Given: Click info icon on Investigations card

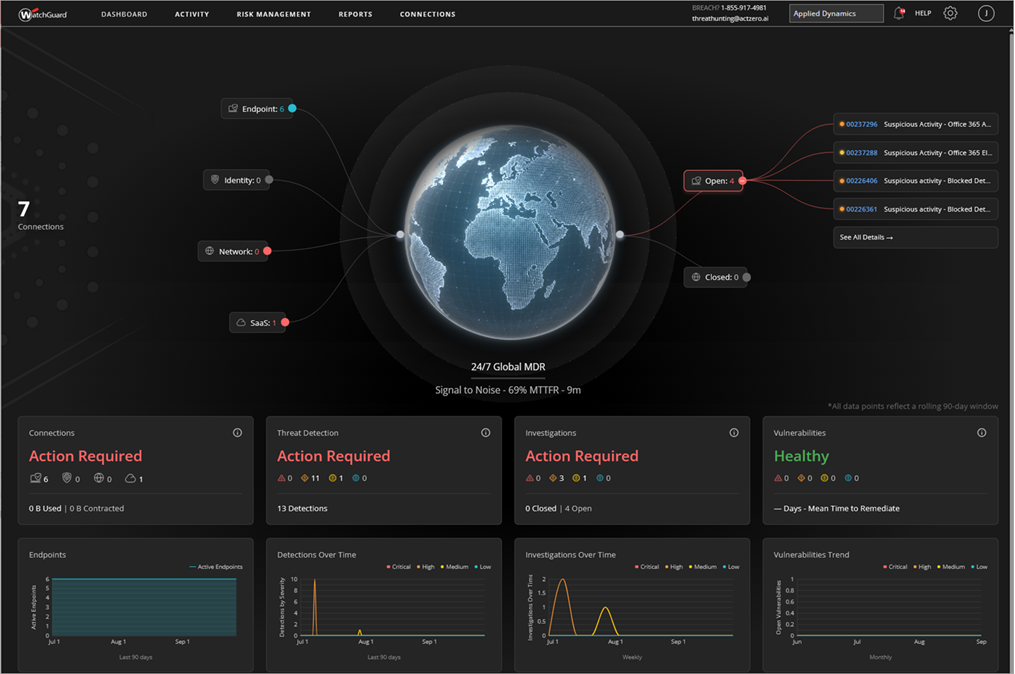Looking at the screenshot, I should [734, 432].
